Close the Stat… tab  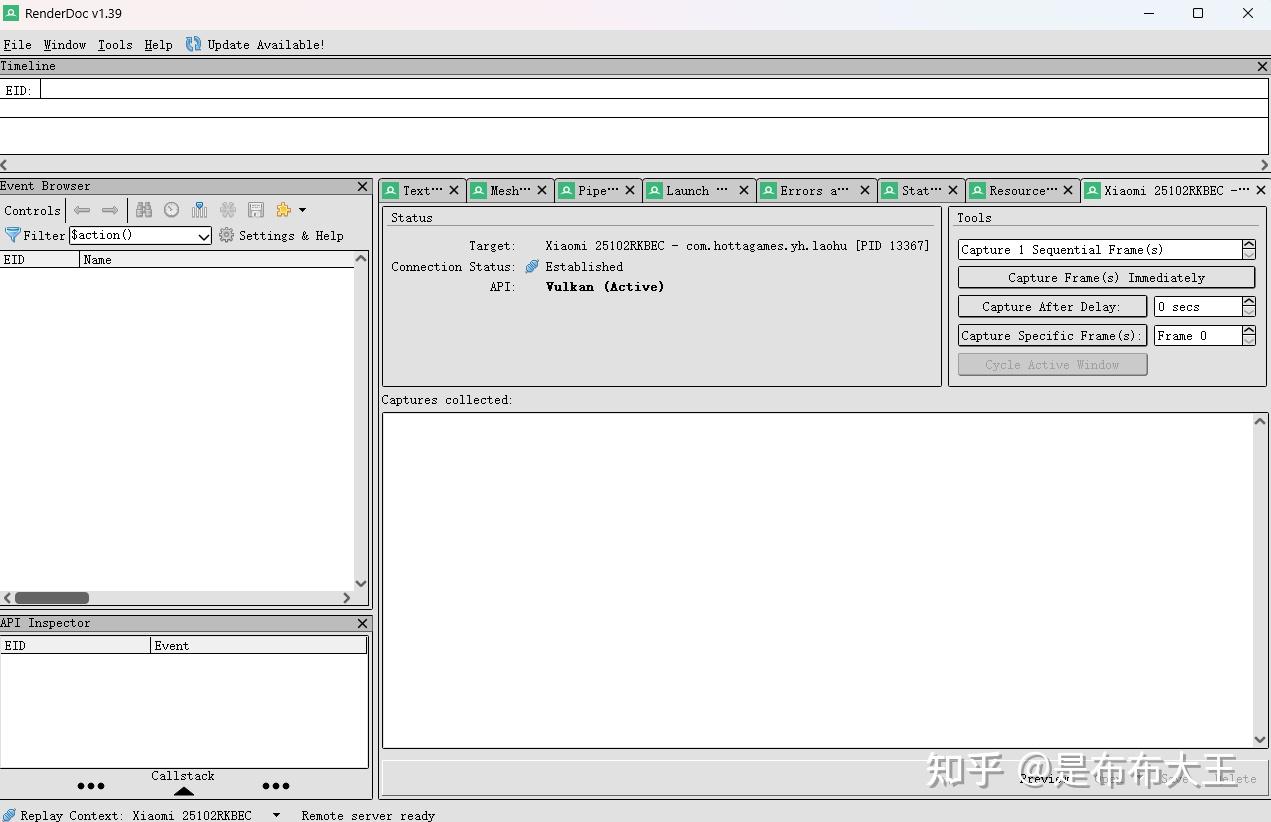click(953, 190)
